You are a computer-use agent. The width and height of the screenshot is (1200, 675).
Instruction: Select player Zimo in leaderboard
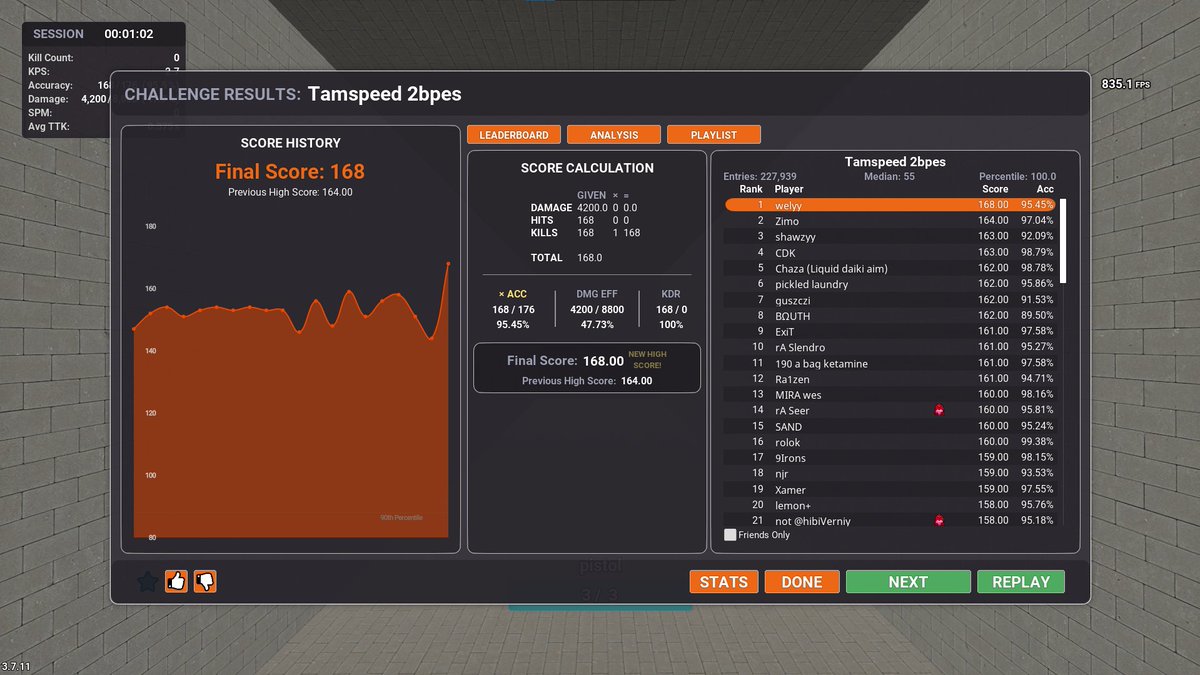coord(891,221)
